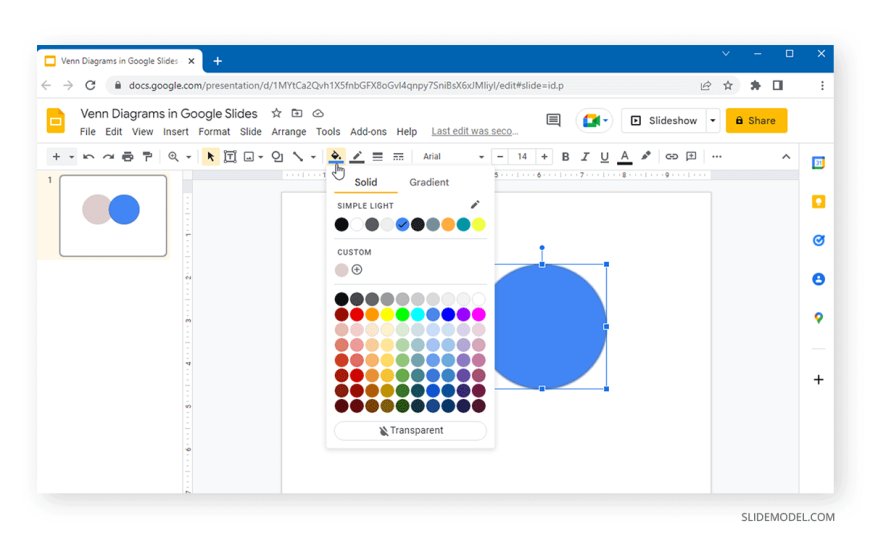Open the 'Last edit was seco...' link
The width and height of the screenshot is (870, 539).
click(x=475, y=131)
